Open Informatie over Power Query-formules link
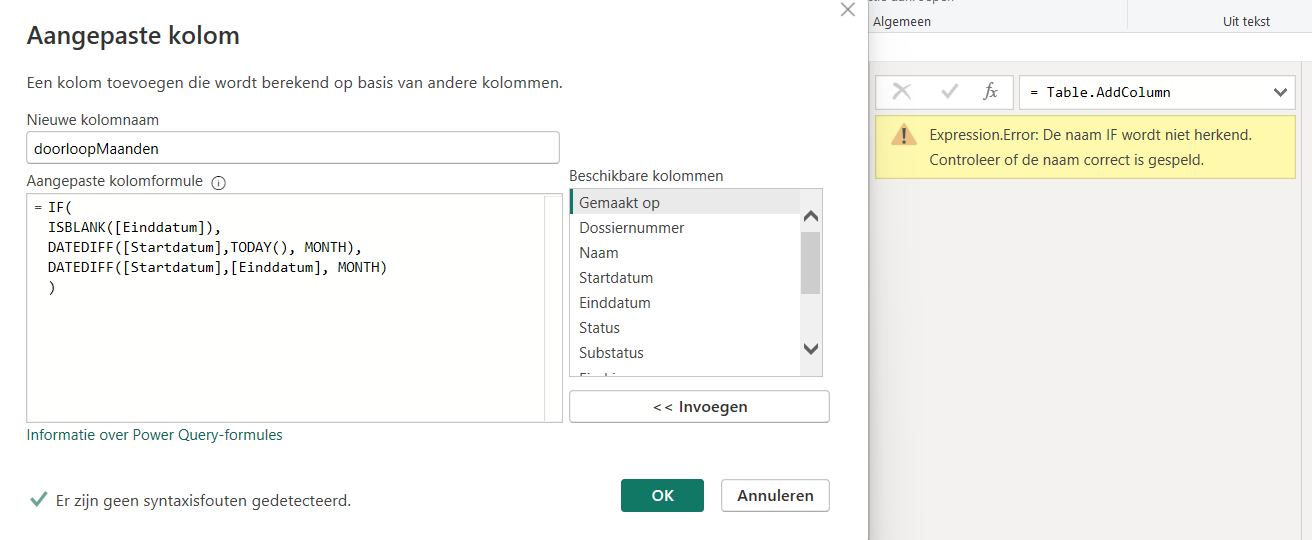The image size is (1312, 540). point(154,435)
